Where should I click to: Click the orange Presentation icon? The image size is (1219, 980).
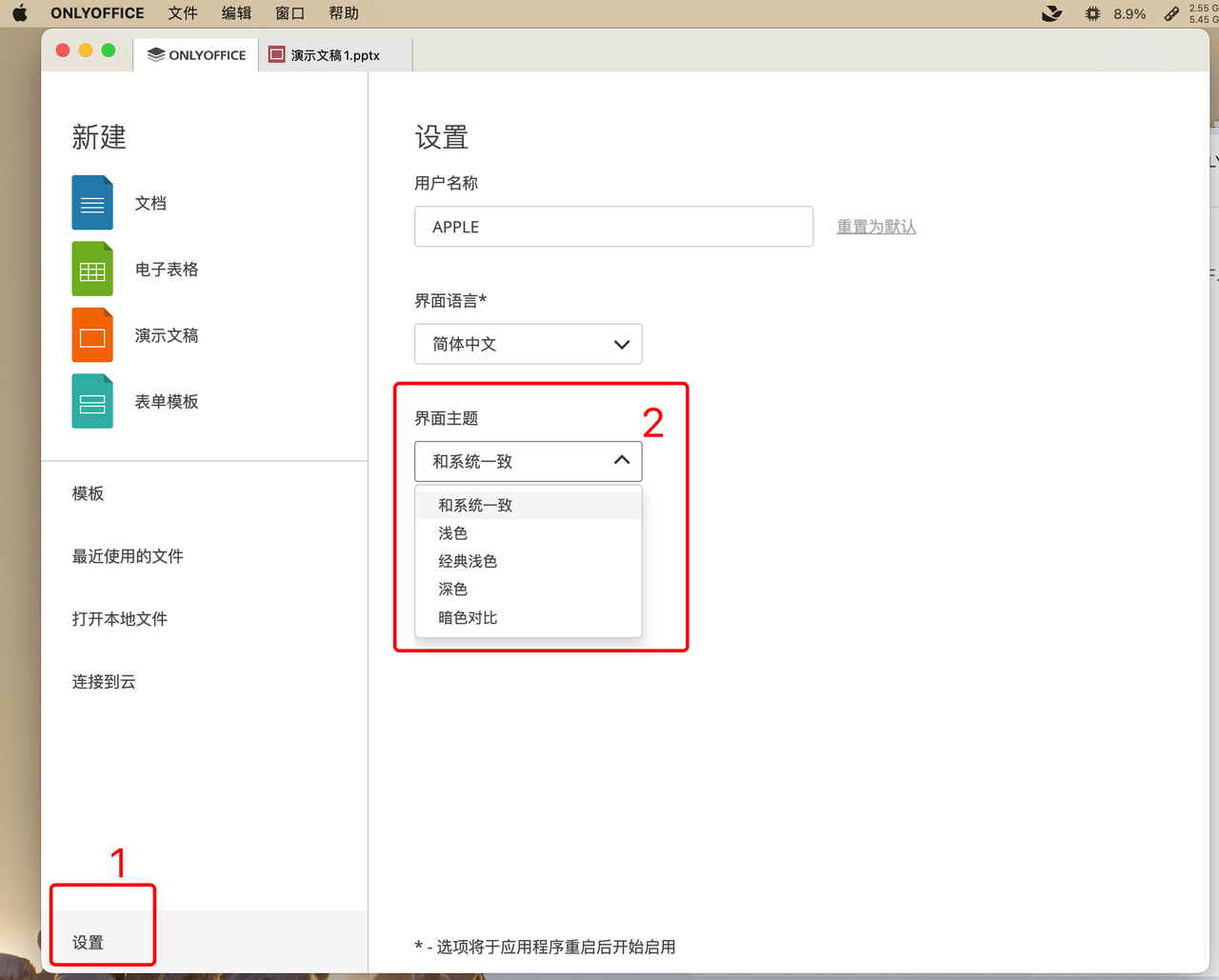[x=92, y=335]
